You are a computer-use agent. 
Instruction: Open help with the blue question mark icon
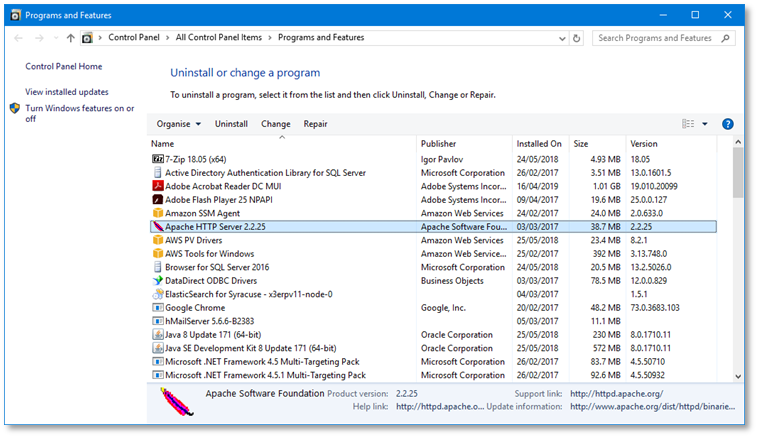(728, 124)
